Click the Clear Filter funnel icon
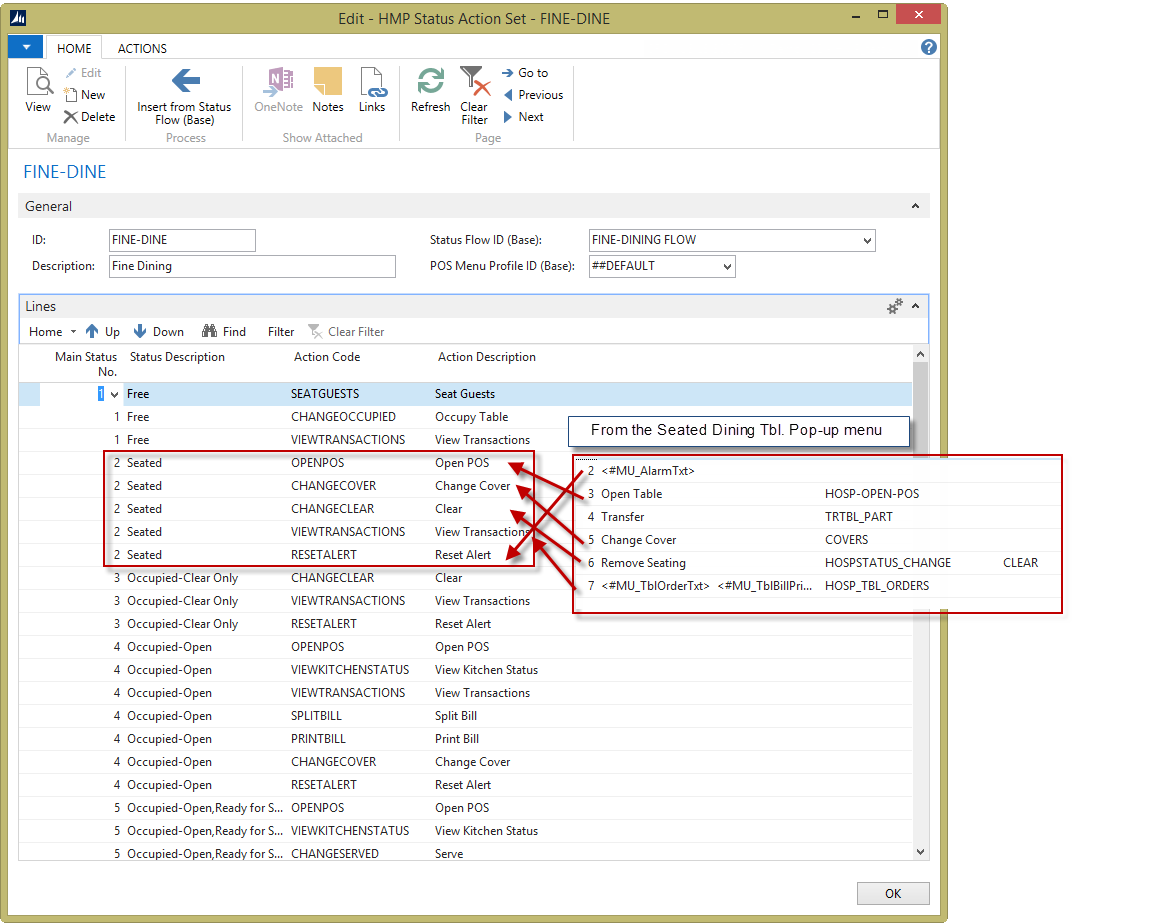1162x923 pixels. pyautogui.click(x=473, y=82)
